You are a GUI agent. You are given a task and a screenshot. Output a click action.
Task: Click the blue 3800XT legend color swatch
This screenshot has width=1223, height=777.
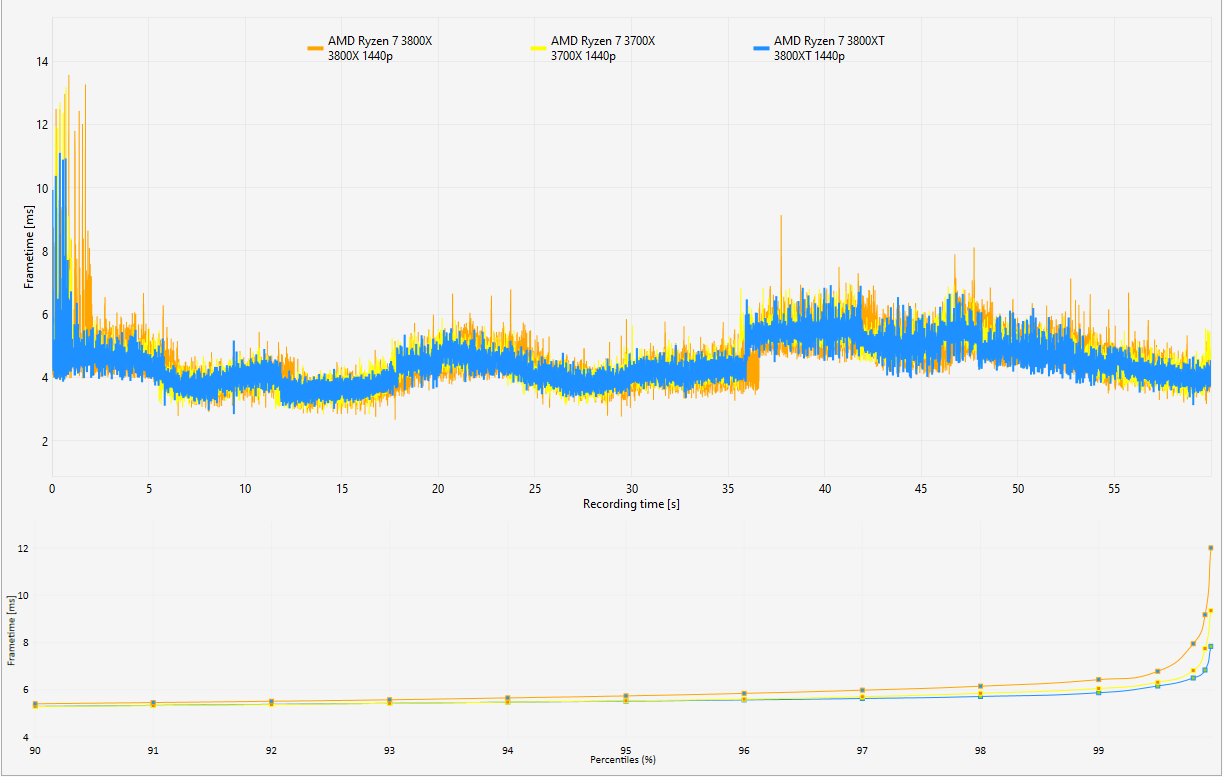pos(761,48)
